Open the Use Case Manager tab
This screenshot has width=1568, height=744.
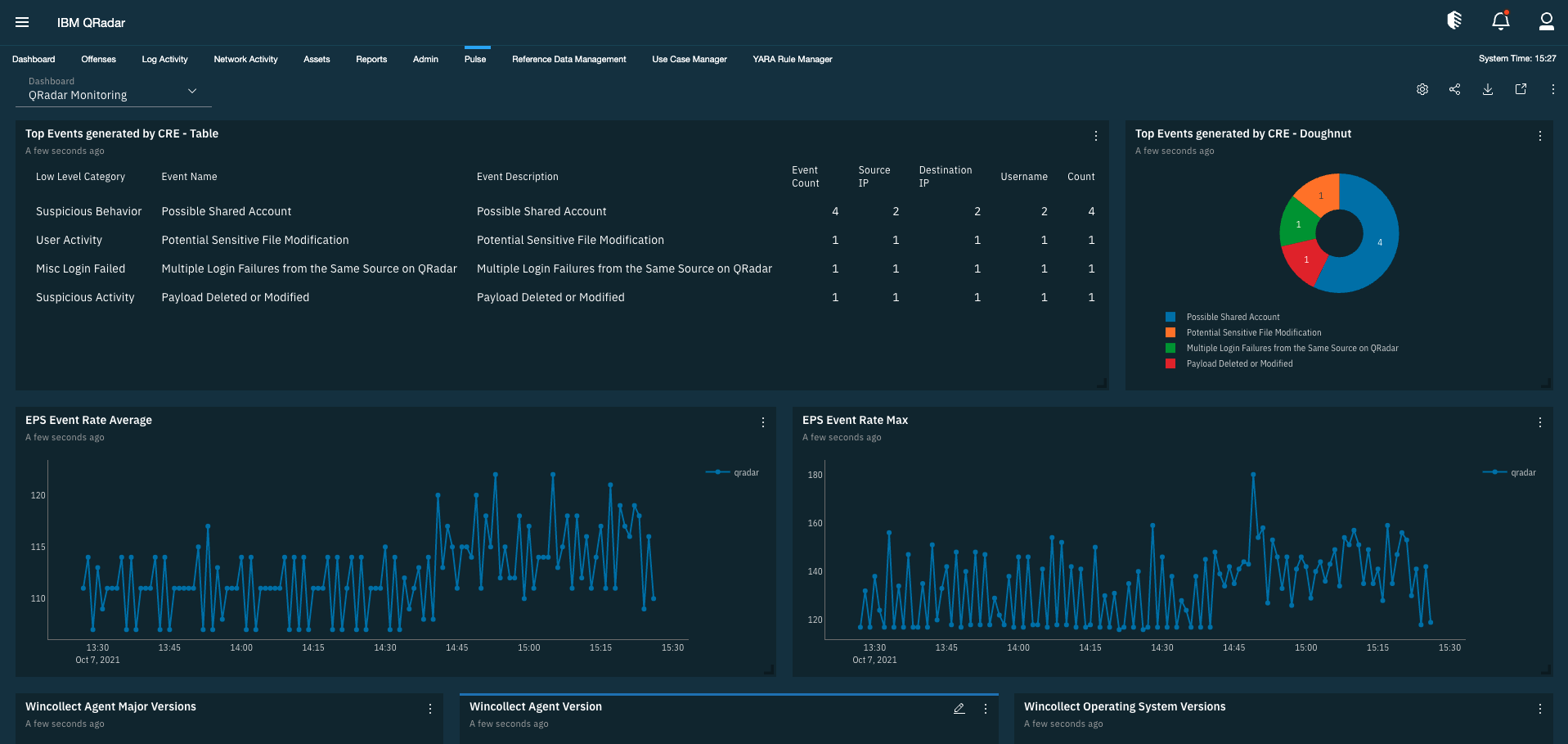point(689,59)
